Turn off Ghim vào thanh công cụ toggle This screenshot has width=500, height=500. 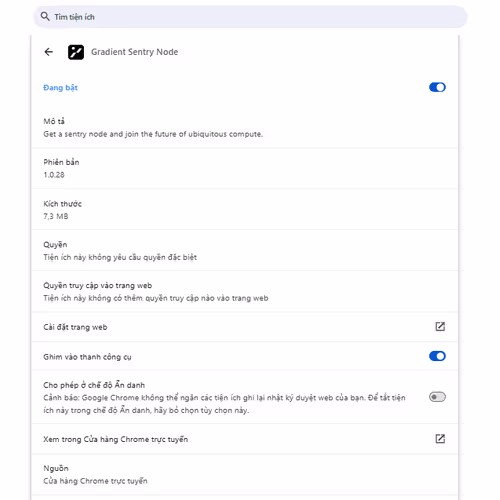pos(437,356)
